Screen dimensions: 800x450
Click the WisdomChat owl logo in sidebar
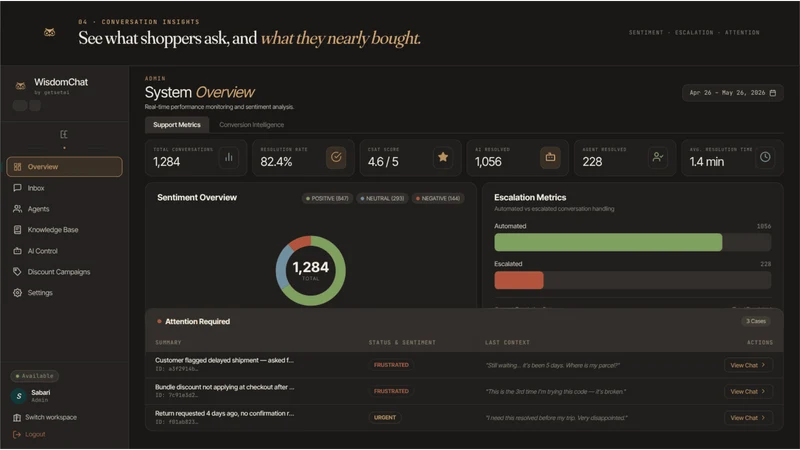coord(20,86)
